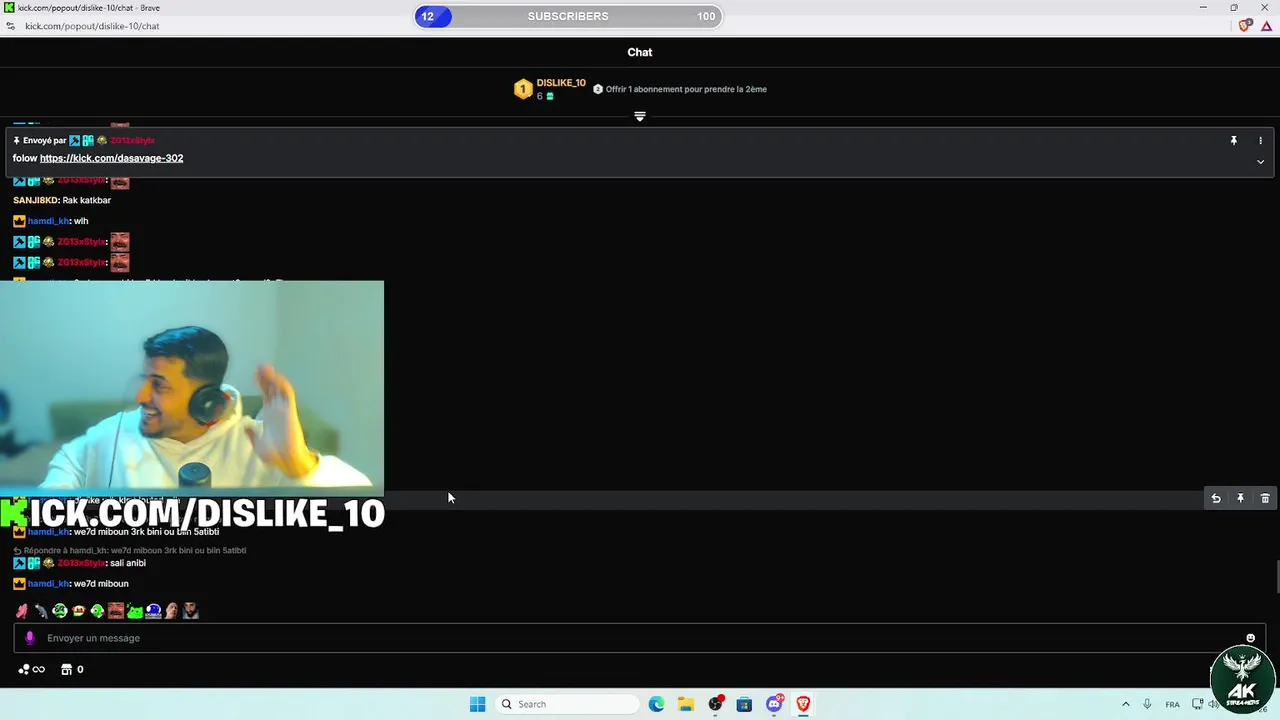Click in the 'Envoyer un message' input field
The width and height of the screenshot is (1280, 720).
(640, 638)
